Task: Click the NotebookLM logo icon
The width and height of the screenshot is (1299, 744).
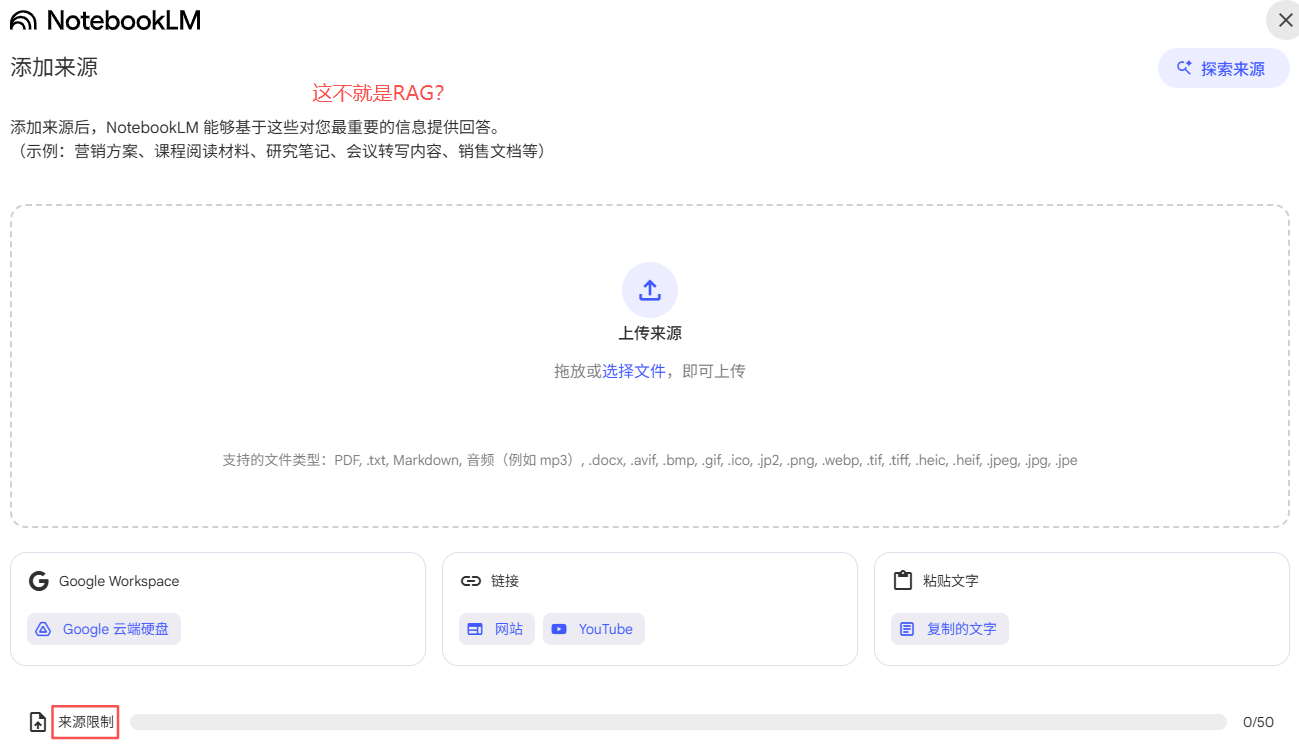Action: click(21, 19)
